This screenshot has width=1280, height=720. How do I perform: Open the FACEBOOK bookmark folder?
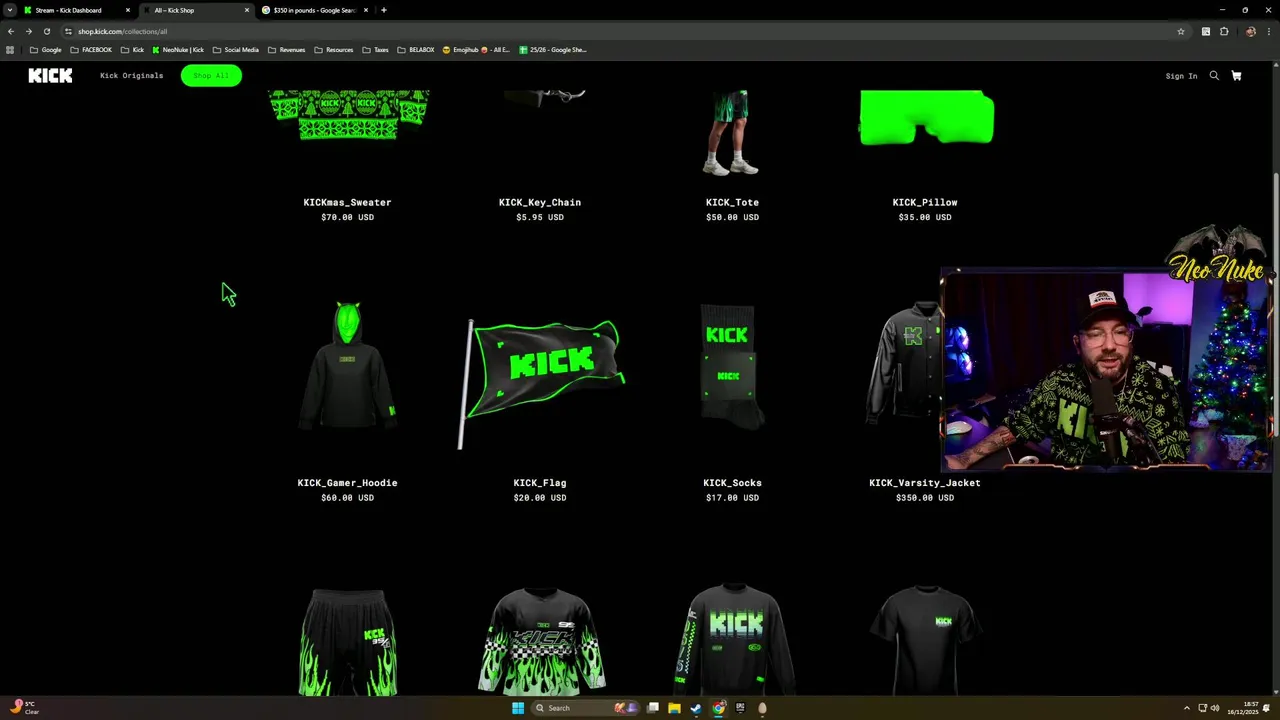tap(91, 50)
